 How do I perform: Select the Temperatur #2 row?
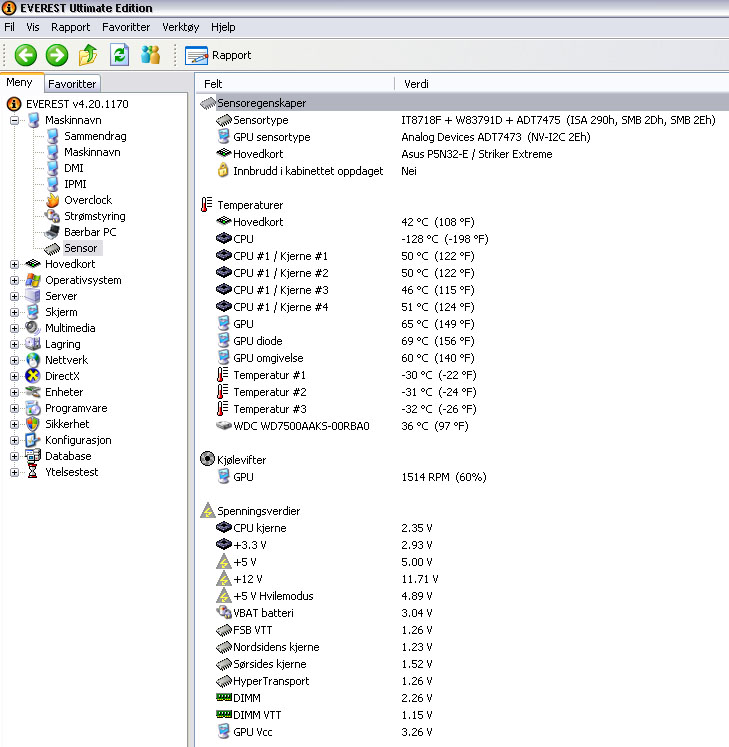click(x=462, y=392)
